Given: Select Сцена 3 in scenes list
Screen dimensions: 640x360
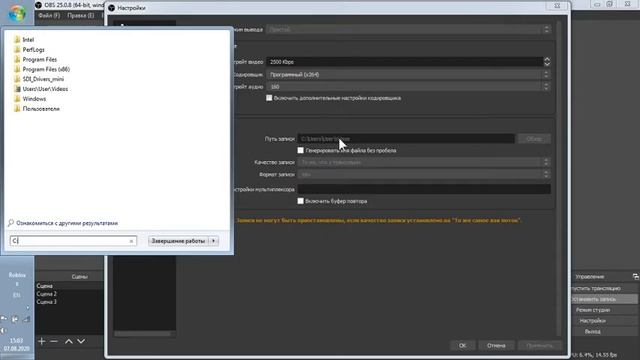Looking at the screenshot, I should click(x=69, y=302).
